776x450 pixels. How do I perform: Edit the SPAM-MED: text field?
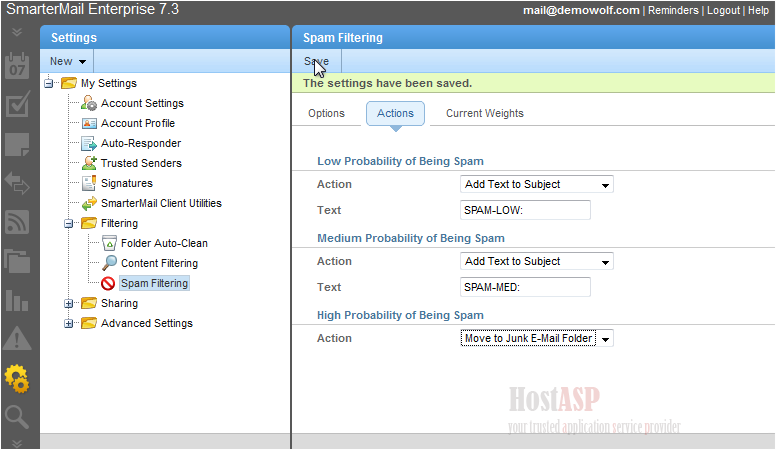[x=525, y=287]
